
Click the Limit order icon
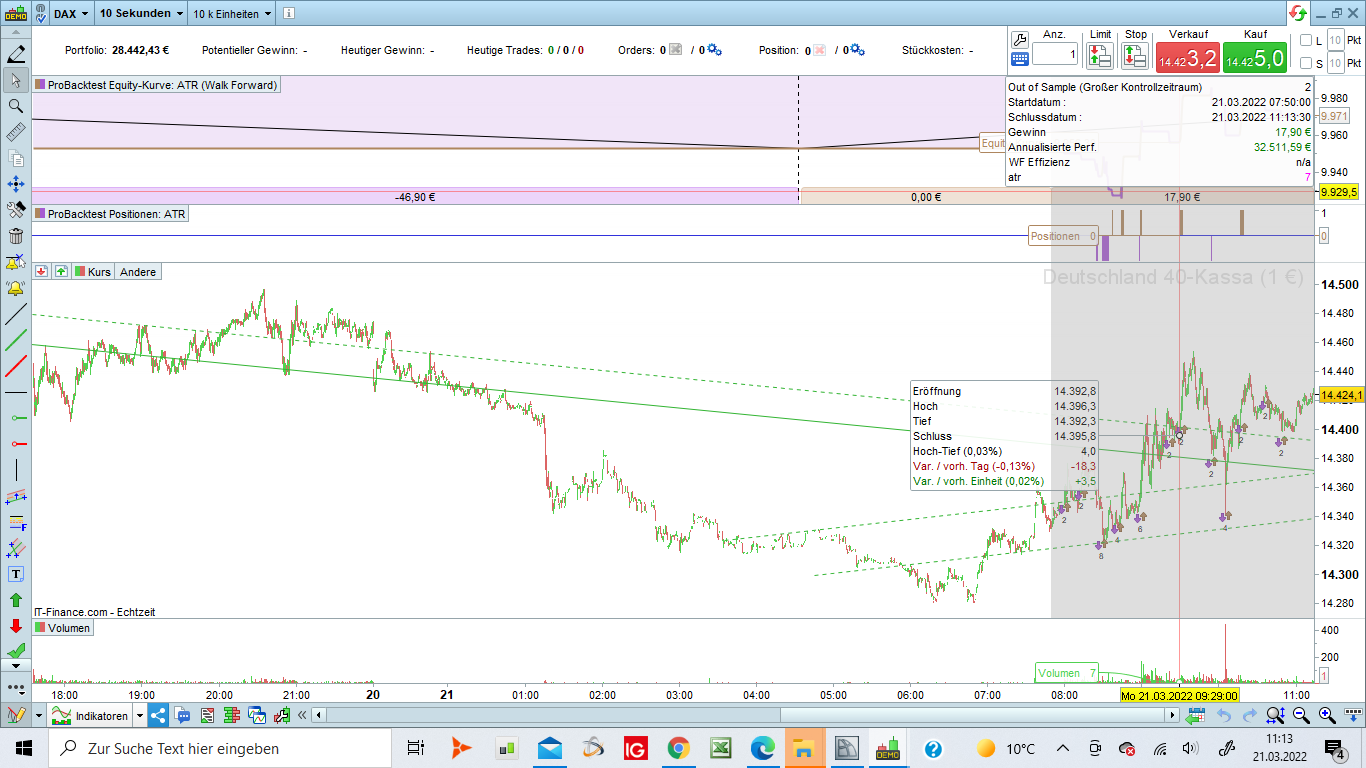1100,56
